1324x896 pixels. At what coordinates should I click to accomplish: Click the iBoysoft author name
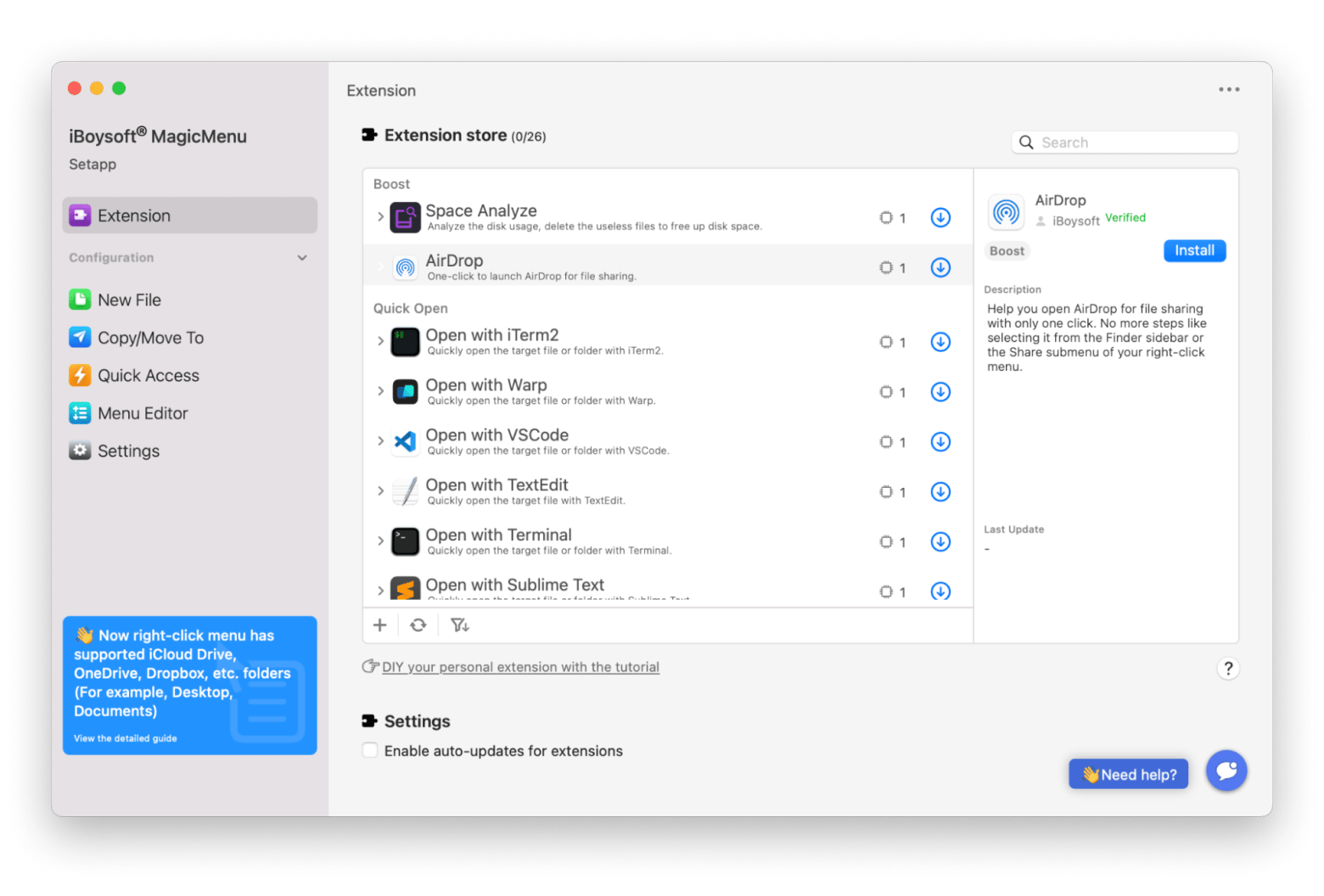point(1075,221)
